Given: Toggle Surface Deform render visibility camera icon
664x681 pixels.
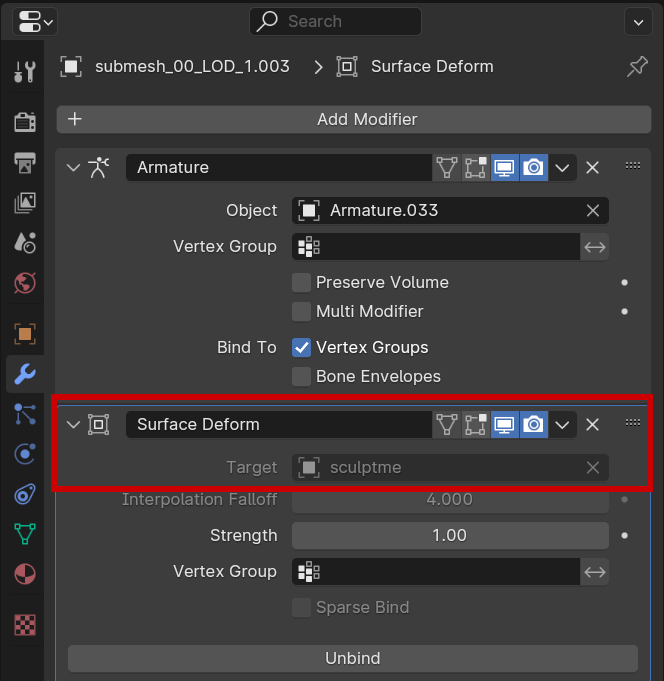Looking at the screenshot, I should 533,425.
